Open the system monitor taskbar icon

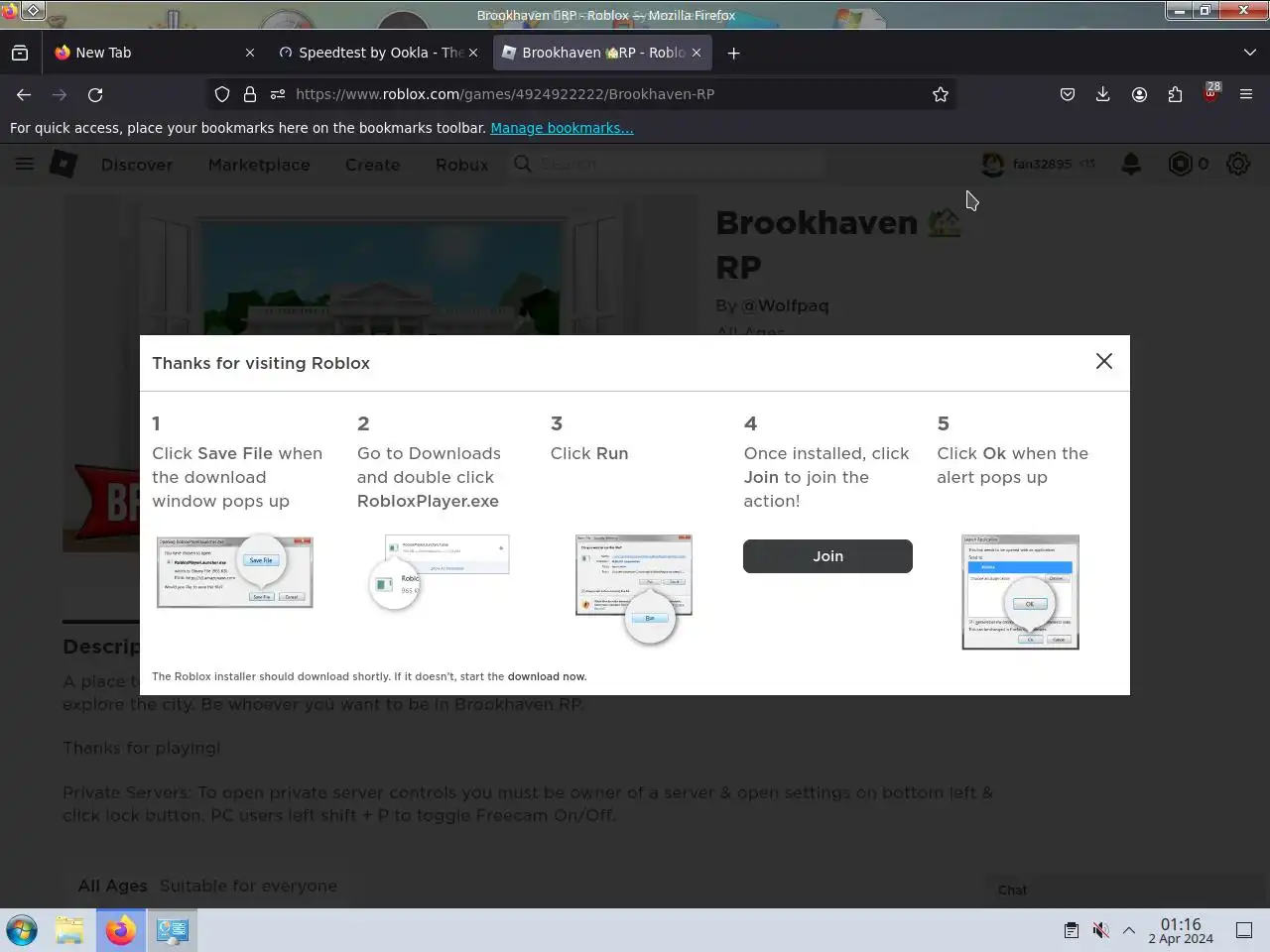click(x=173, y=930)
